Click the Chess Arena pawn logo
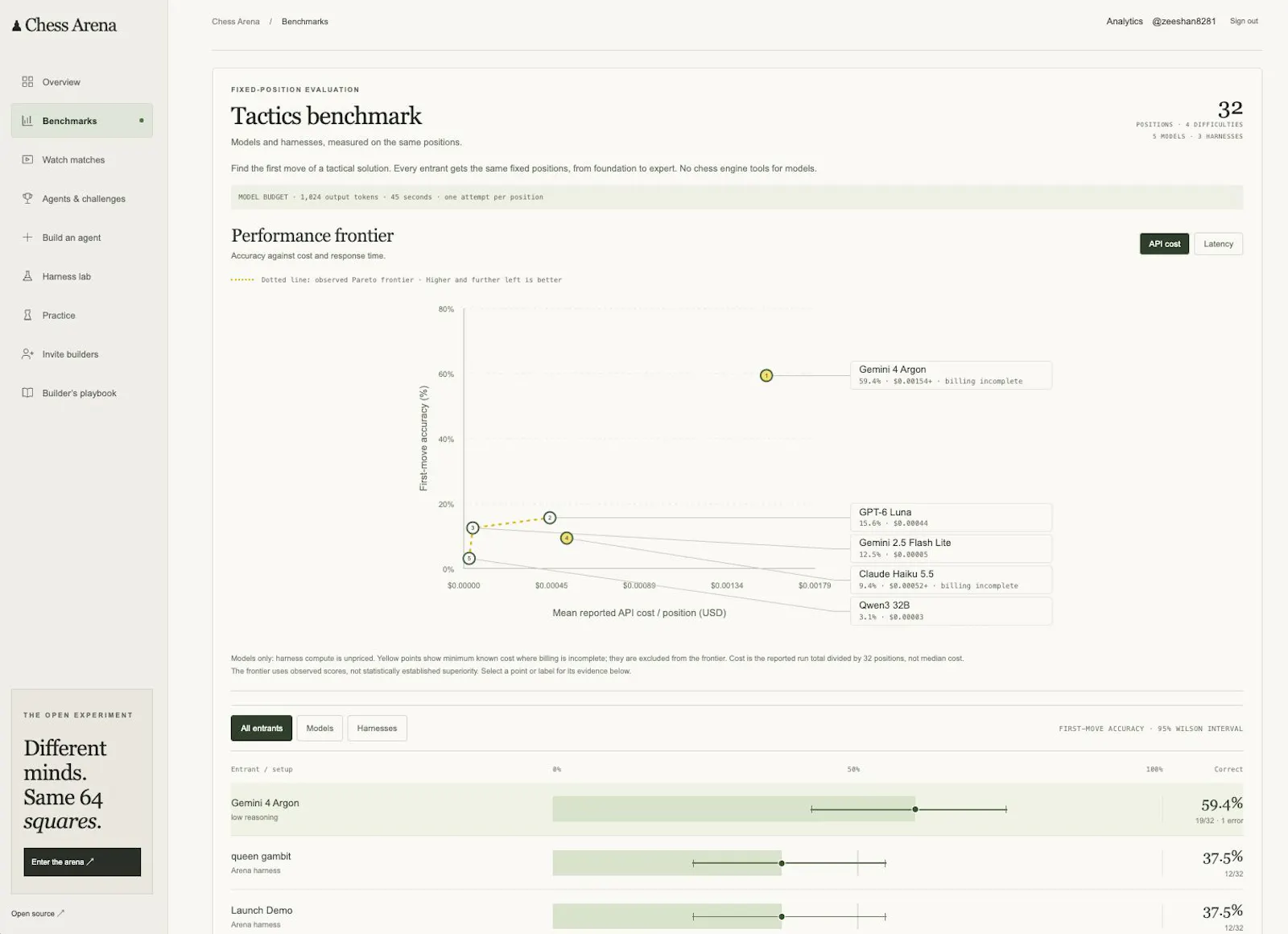 17,26
